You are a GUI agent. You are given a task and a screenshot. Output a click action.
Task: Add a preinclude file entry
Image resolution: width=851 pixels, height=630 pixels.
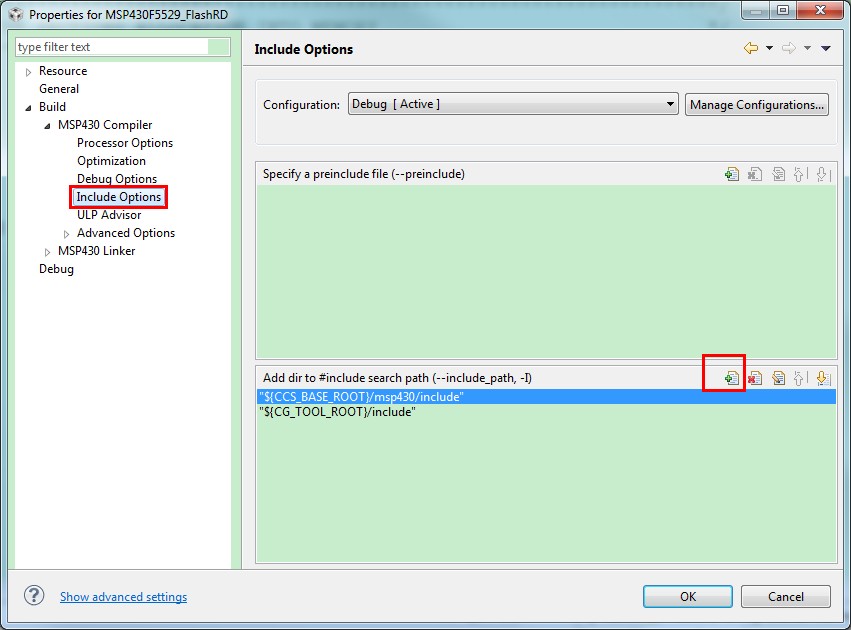[x=732, y=174]
